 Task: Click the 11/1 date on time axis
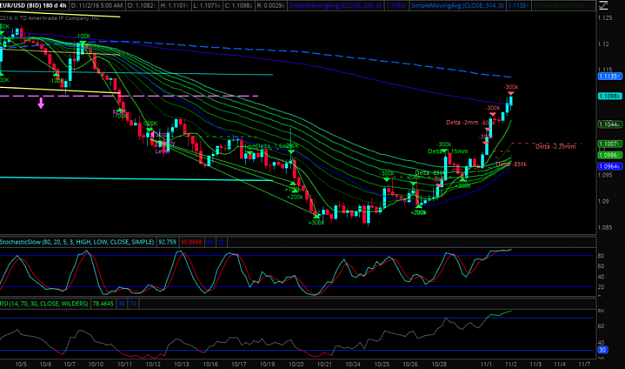tap(486, 364)
